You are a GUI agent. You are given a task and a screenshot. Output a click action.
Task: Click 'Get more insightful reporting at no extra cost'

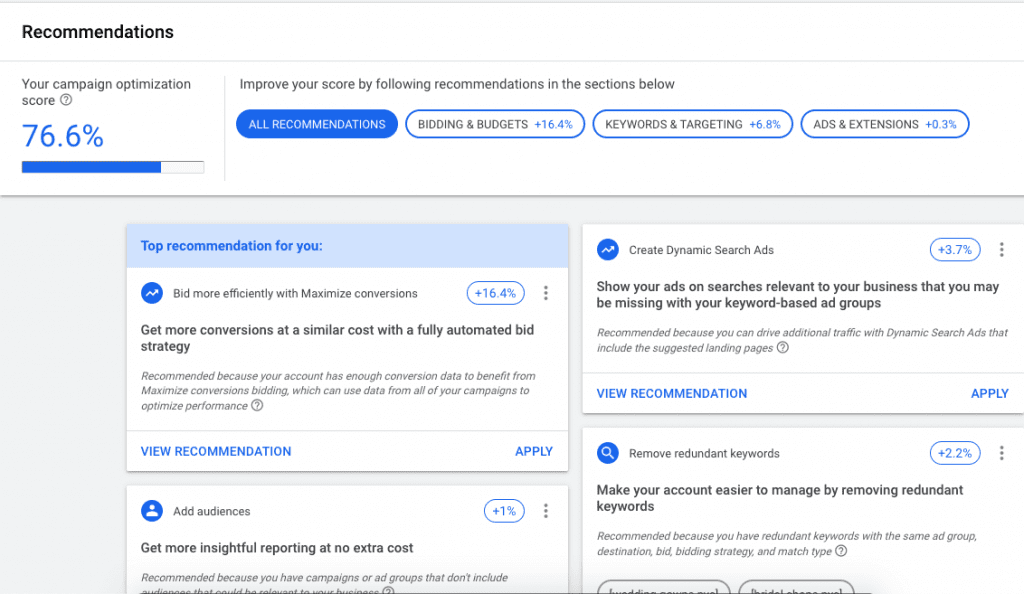pyautogui.click(x=277, y=548)
